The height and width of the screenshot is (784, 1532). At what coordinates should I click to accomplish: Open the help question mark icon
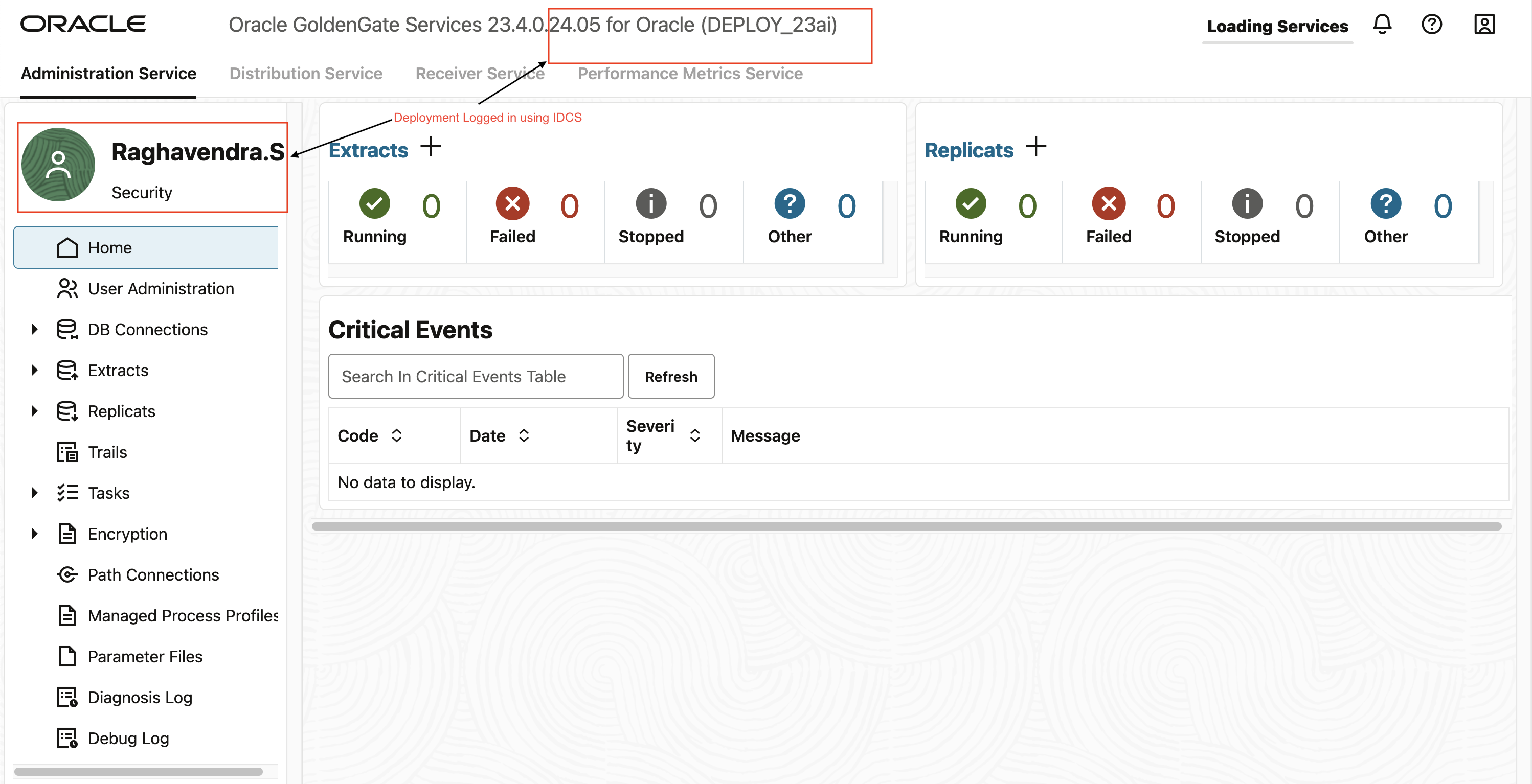click(x=1431, y=25)
